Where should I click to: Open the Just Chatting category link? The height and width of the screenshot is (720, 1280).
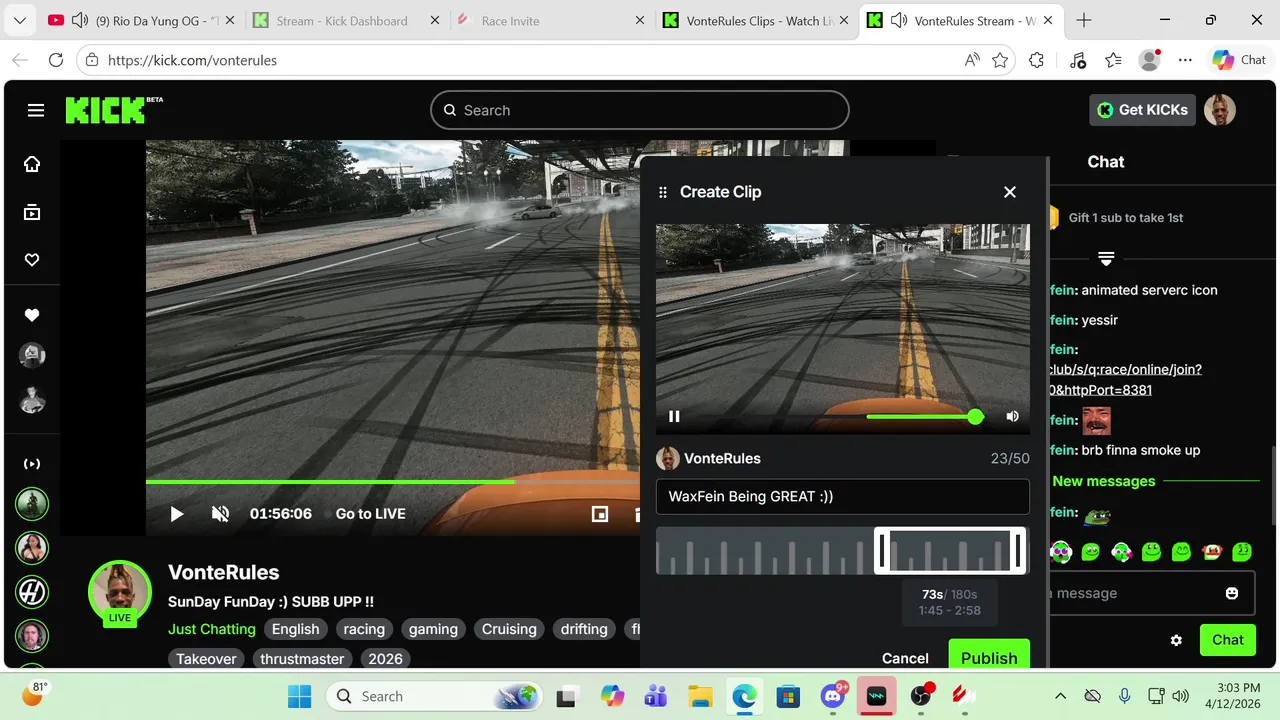click(212, 629)
